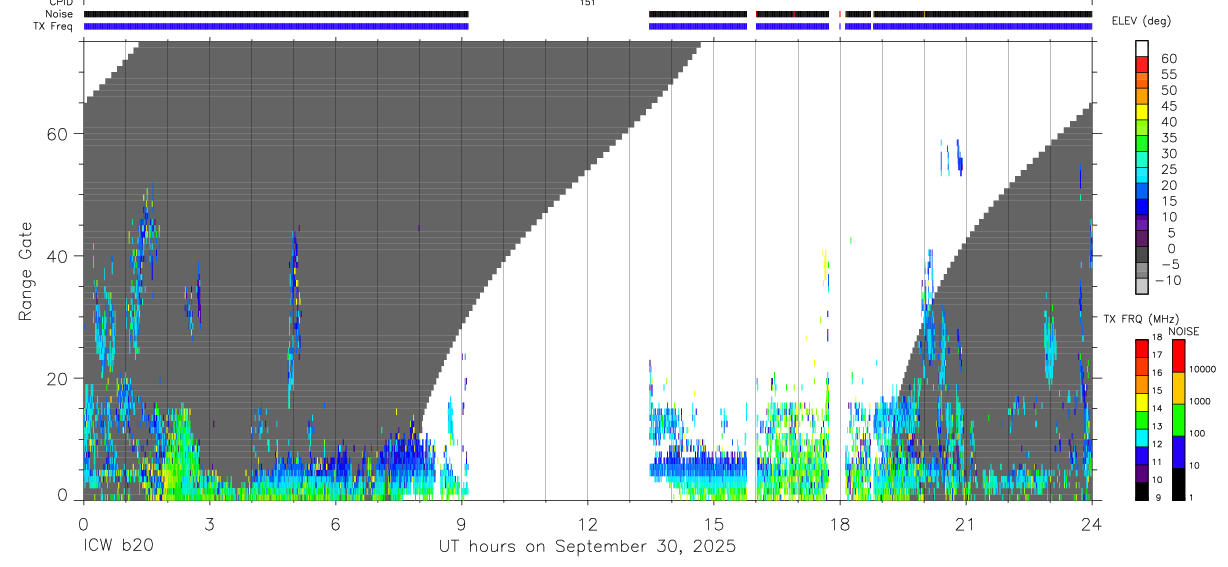Click the TX Freq strip segment from 13.5 to 16 hours

click(x=698, y=26)
